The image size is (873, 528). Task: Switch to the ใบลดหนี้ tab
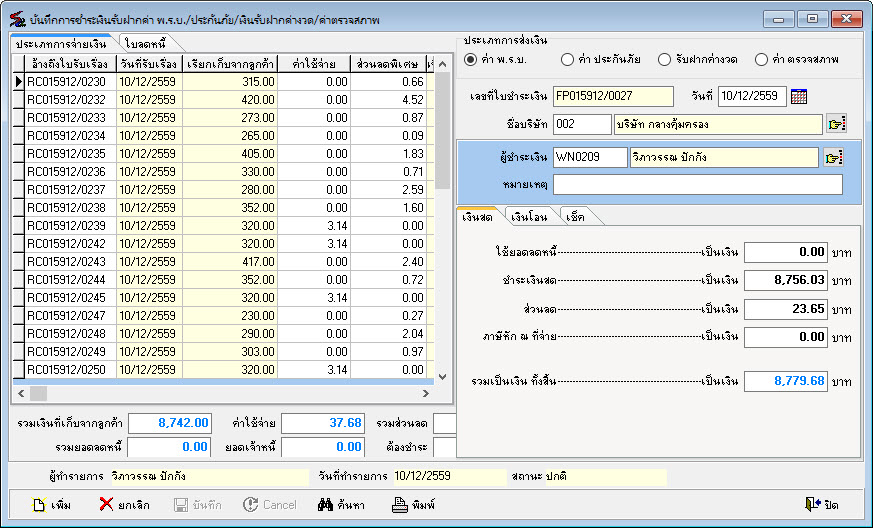click(146, 43)
